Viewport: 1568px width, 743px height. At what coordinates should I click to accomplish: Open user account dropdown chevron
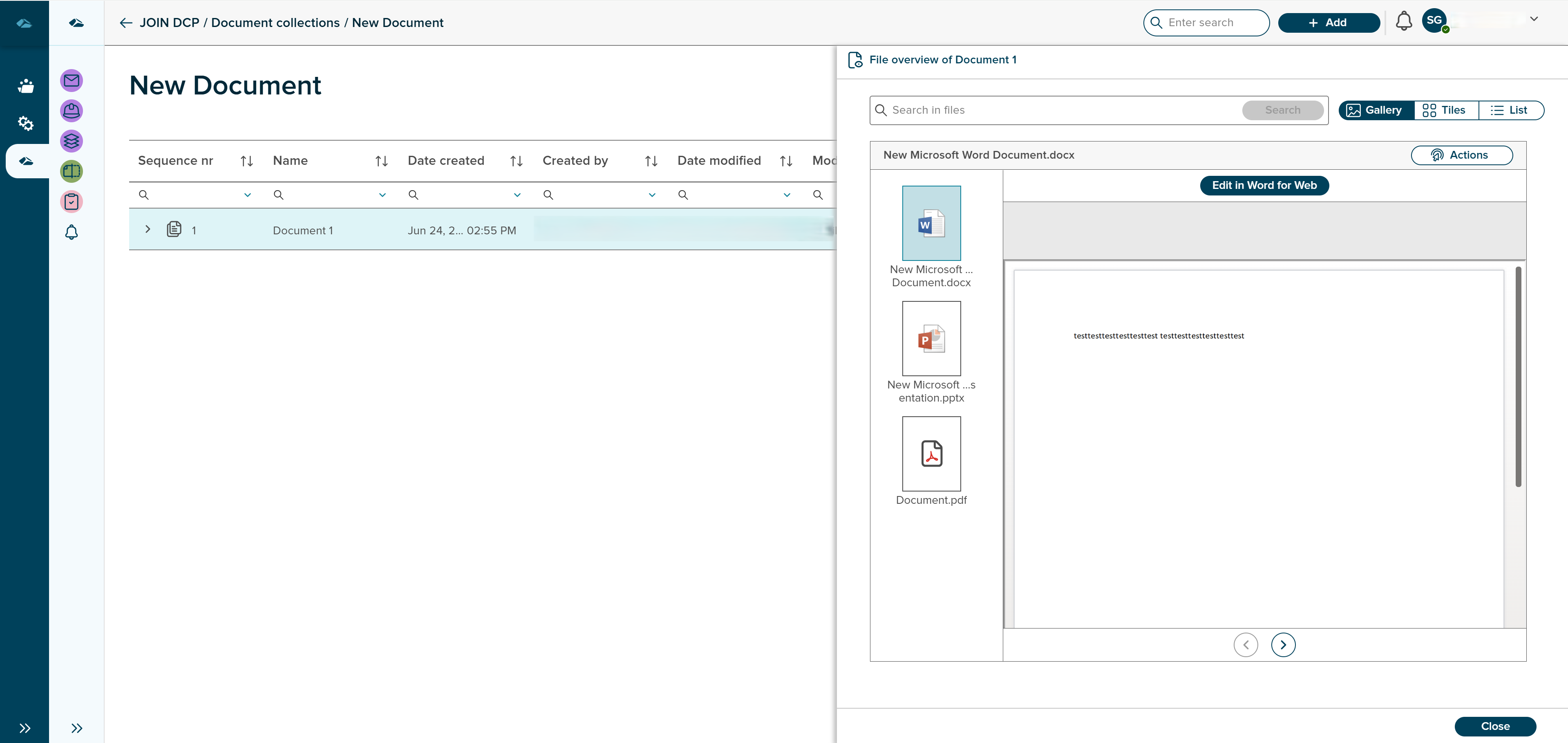pos(1534,19)
